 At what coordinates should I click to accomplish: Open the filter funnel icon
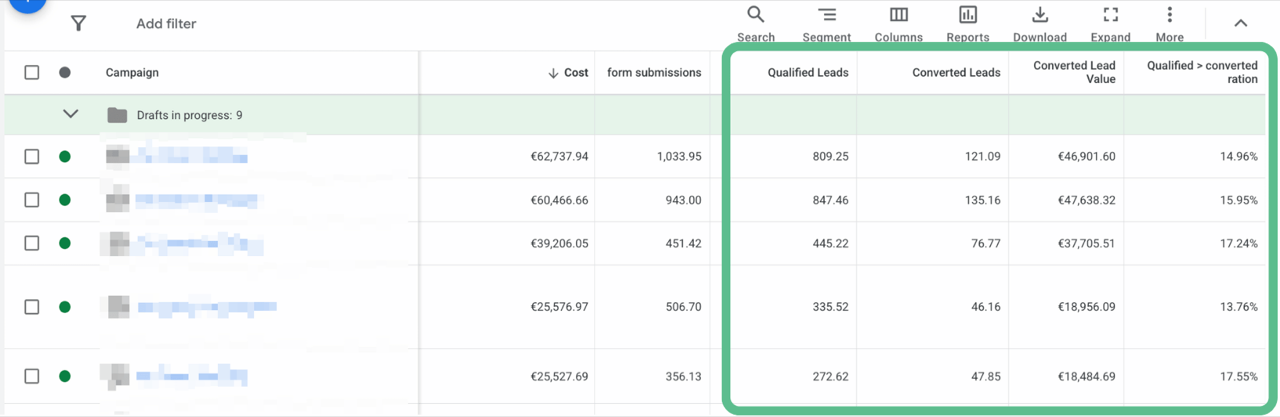78,23
